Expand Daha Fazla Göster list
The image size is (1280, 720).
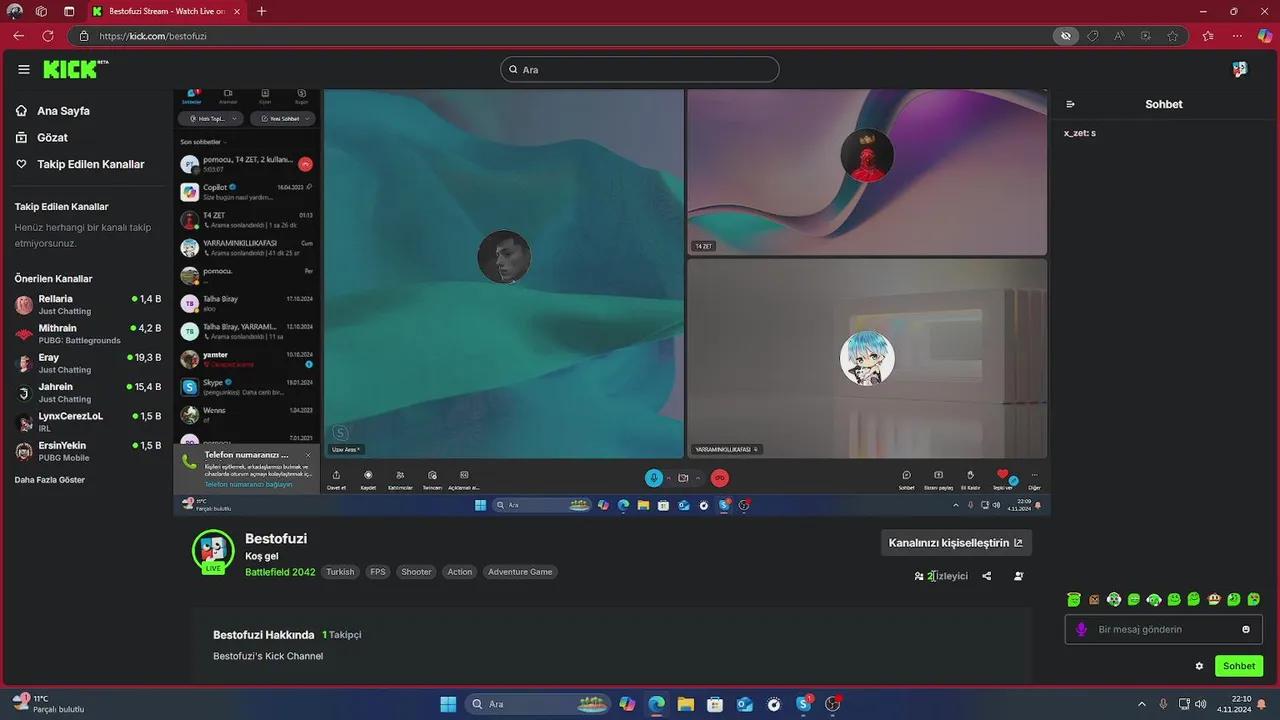[x=50, y=480]
